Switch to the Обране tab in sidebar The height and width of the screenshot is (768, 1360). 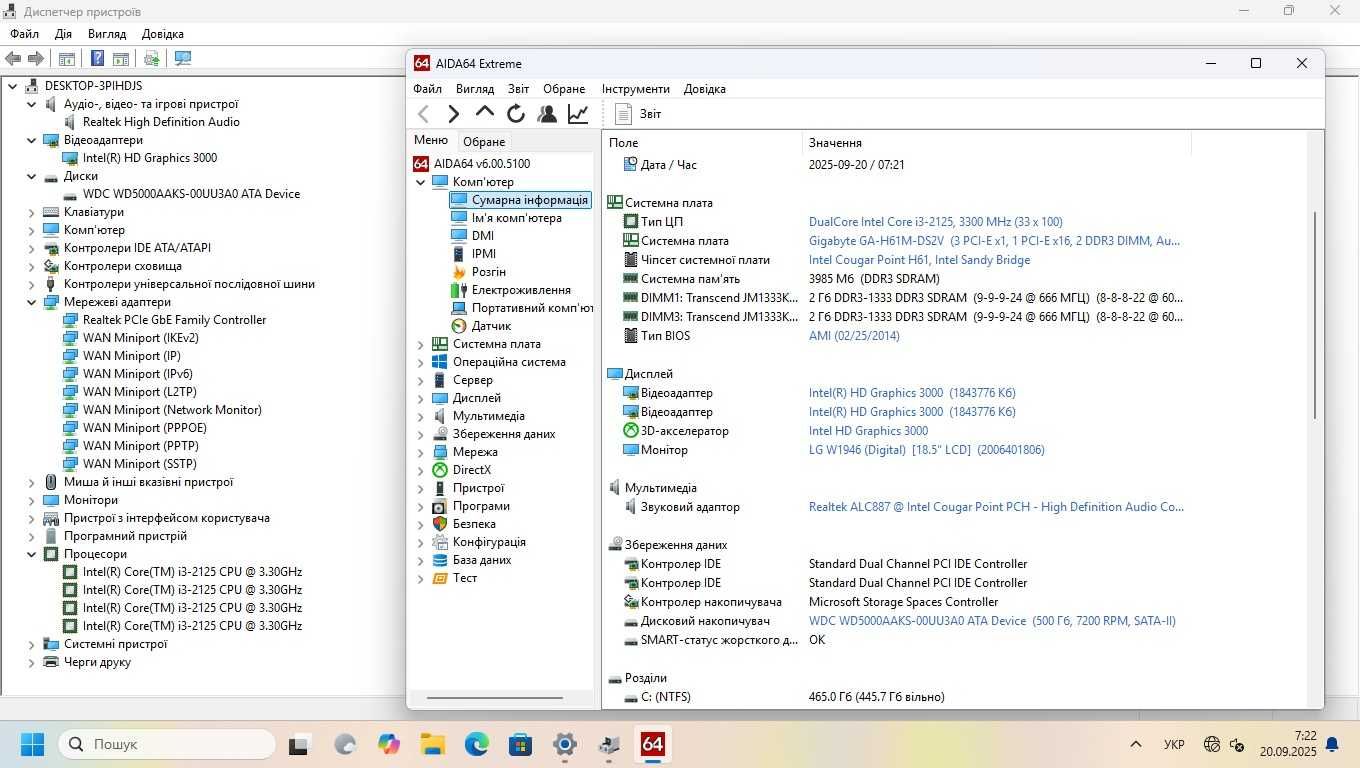click(484, 142)
